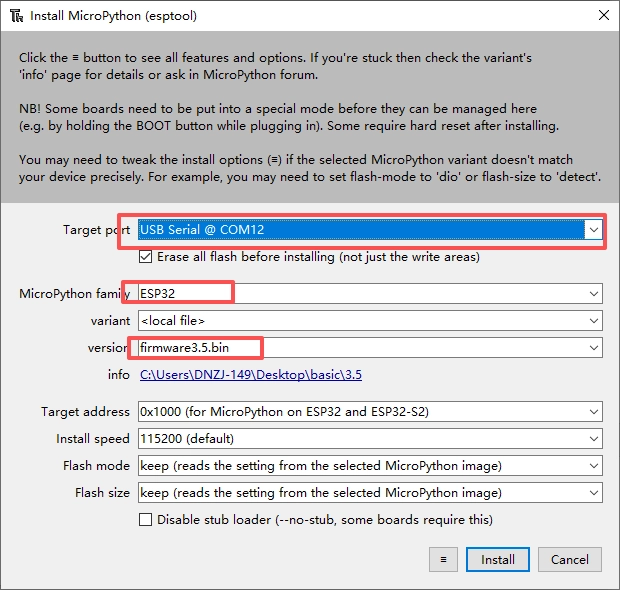Expand Install speed dropdown arrow

tap(594, 439)
